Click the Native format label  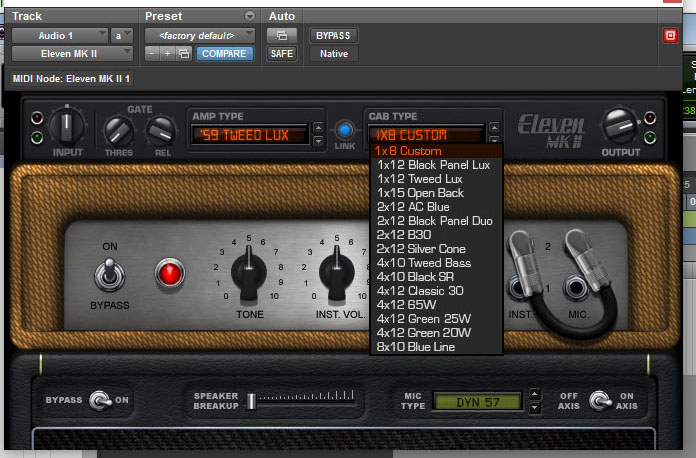[x=334, y=54]
